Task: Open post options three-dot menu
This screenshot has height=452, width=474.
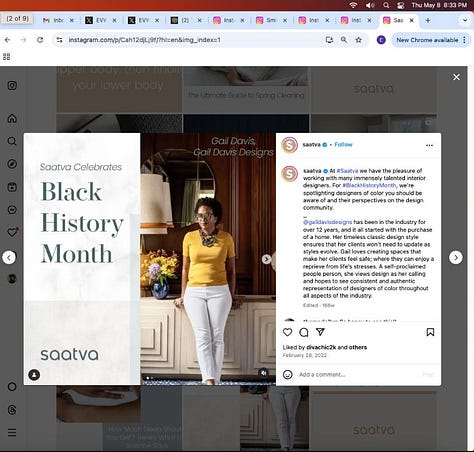Action: 429,145
